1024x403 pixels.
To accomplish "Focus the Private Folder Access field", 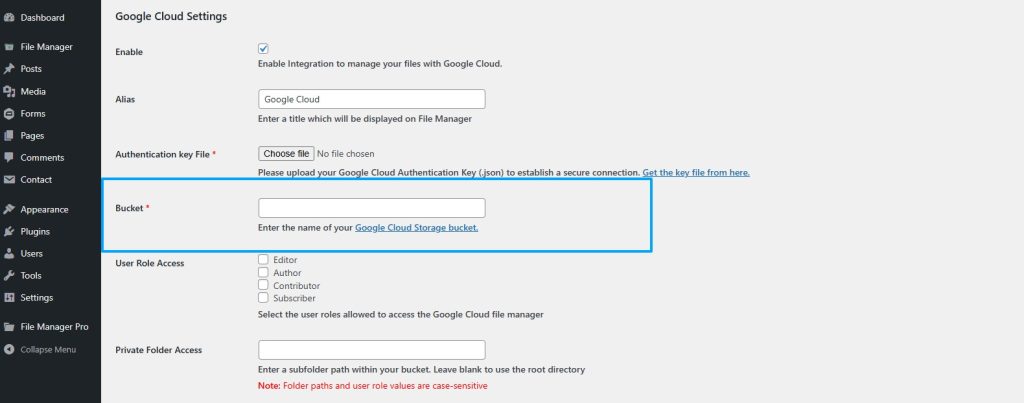I will (x=372, y=350).
